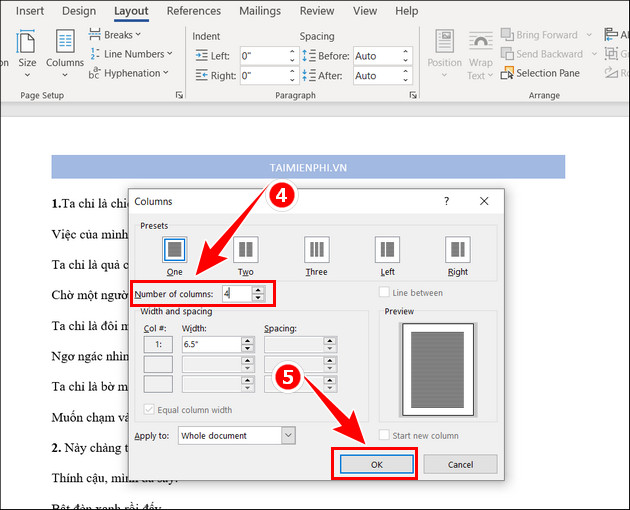Click the TAIMIENPHI.VN header banner
This screenshot has width=630, height=510.
308,167
